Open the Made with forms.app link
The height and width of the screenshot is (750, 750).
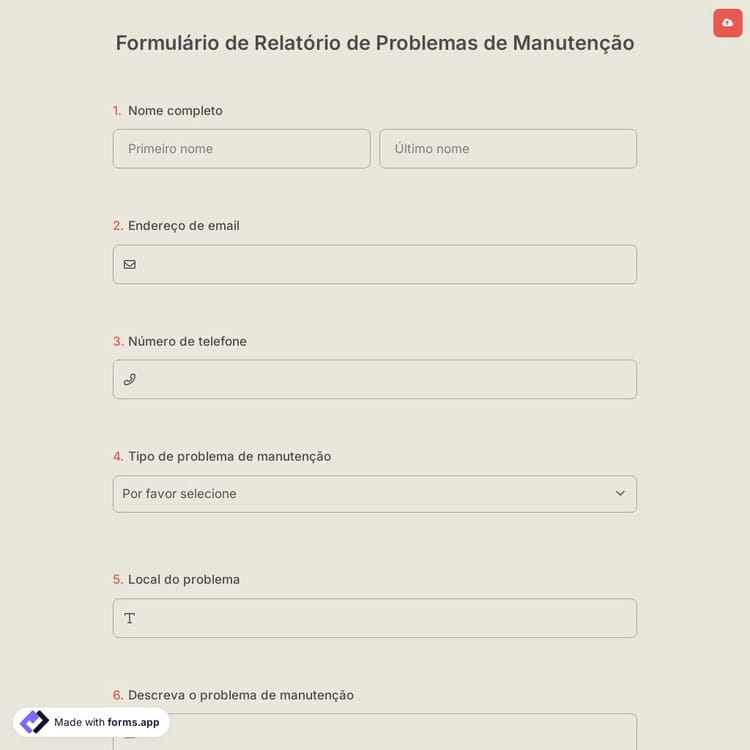[106, 722]
